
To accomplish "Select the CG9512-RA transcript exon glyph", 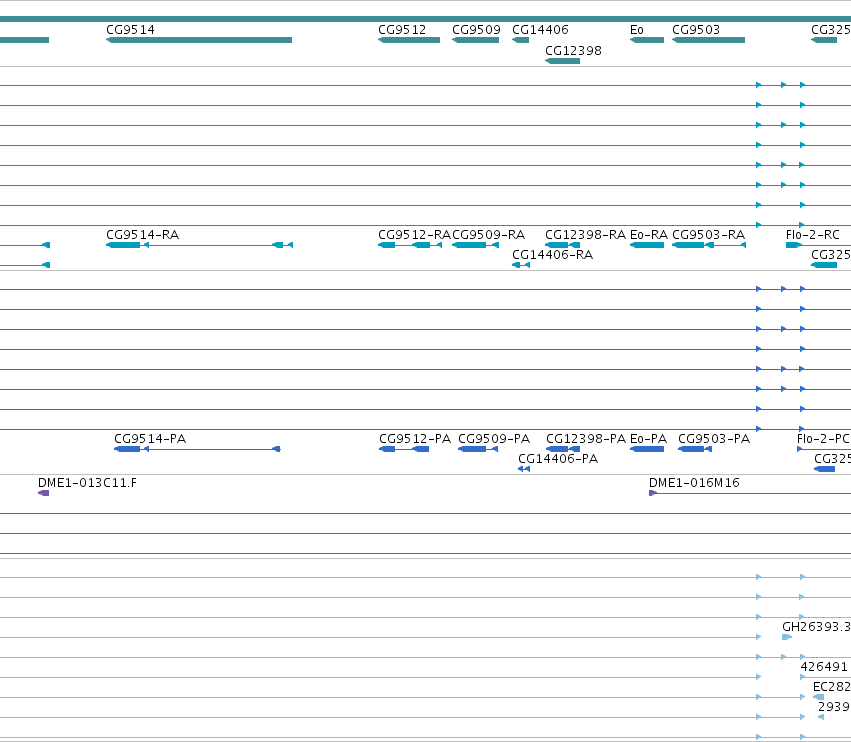I will [x=410, y=245].
